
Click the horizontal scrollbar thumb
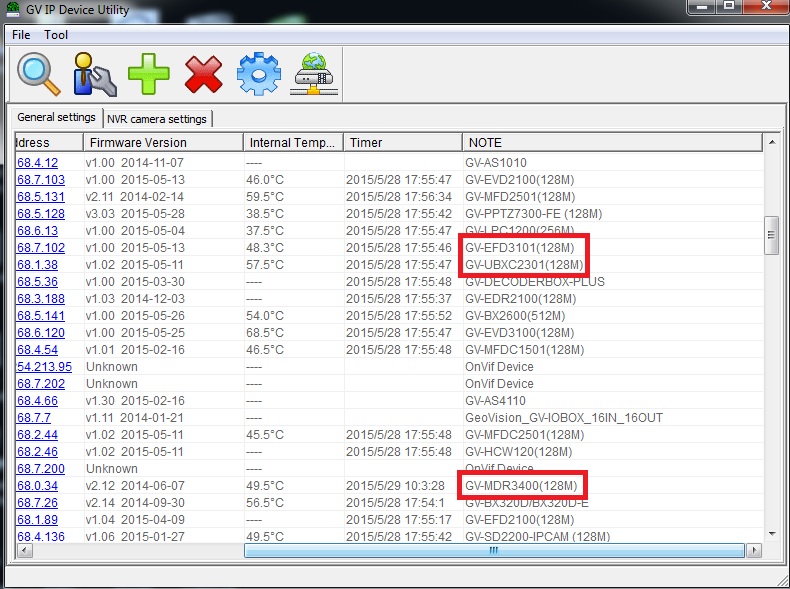coord(494,551)
